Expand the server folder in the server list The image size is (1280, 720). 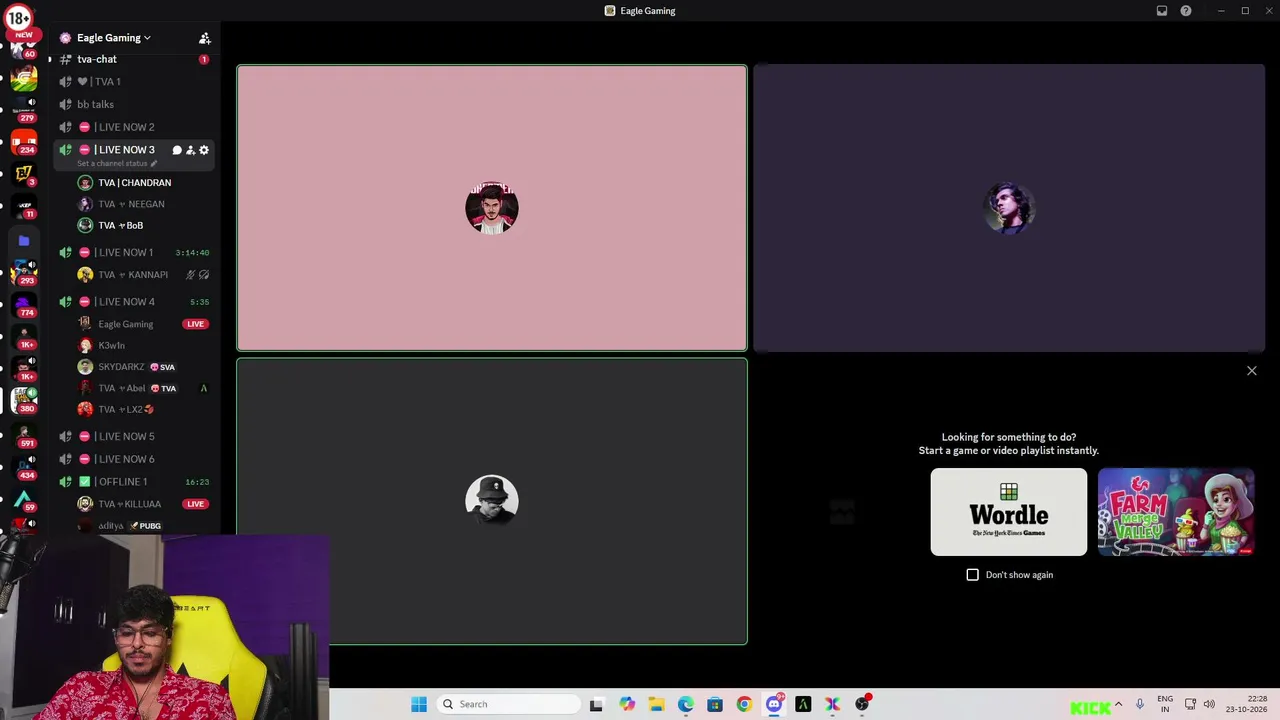[x=24, y=240]
